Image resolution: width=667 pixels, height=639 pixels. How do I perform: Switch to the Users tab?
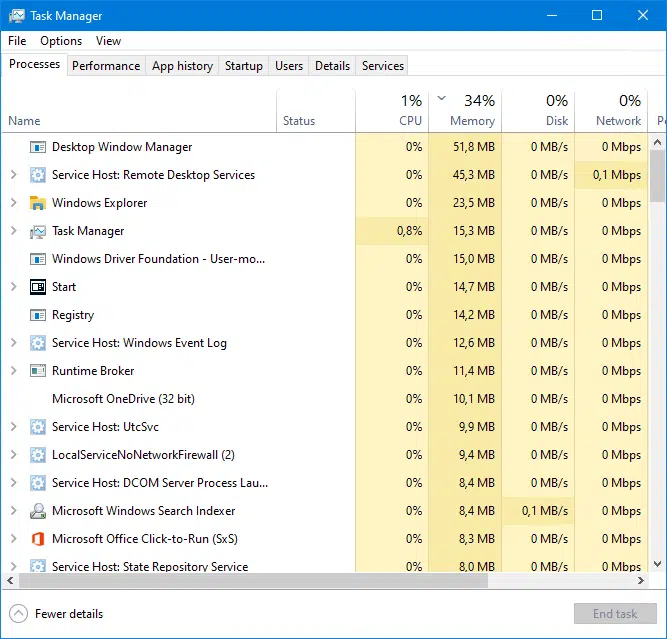coord(289,66)
